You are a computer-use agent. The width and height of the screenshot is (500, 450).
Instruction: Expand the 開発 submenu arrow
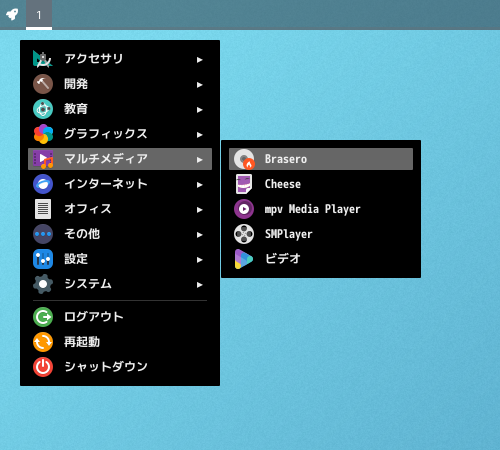point(199,85)
